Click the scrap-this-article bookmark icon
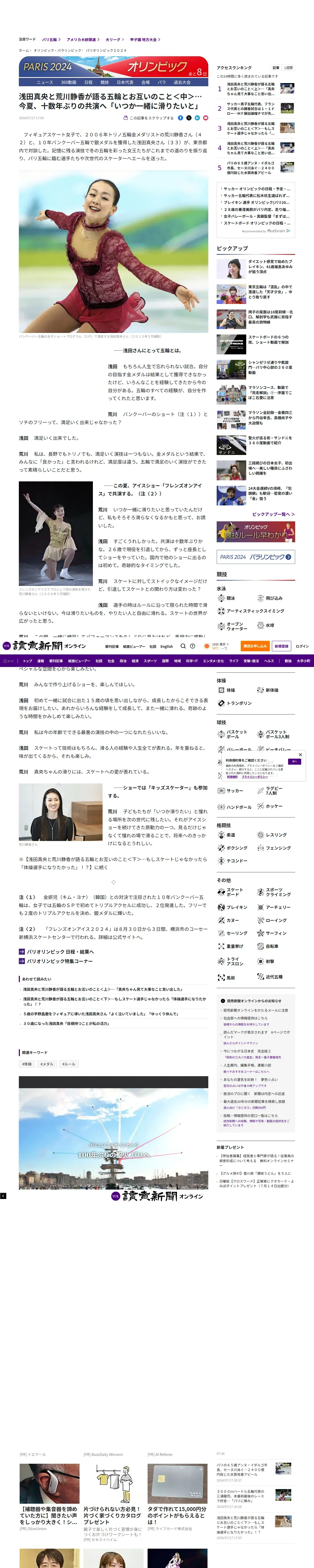Image resolution: width=314 pixels, height=1568 pixels. [126, 118]
